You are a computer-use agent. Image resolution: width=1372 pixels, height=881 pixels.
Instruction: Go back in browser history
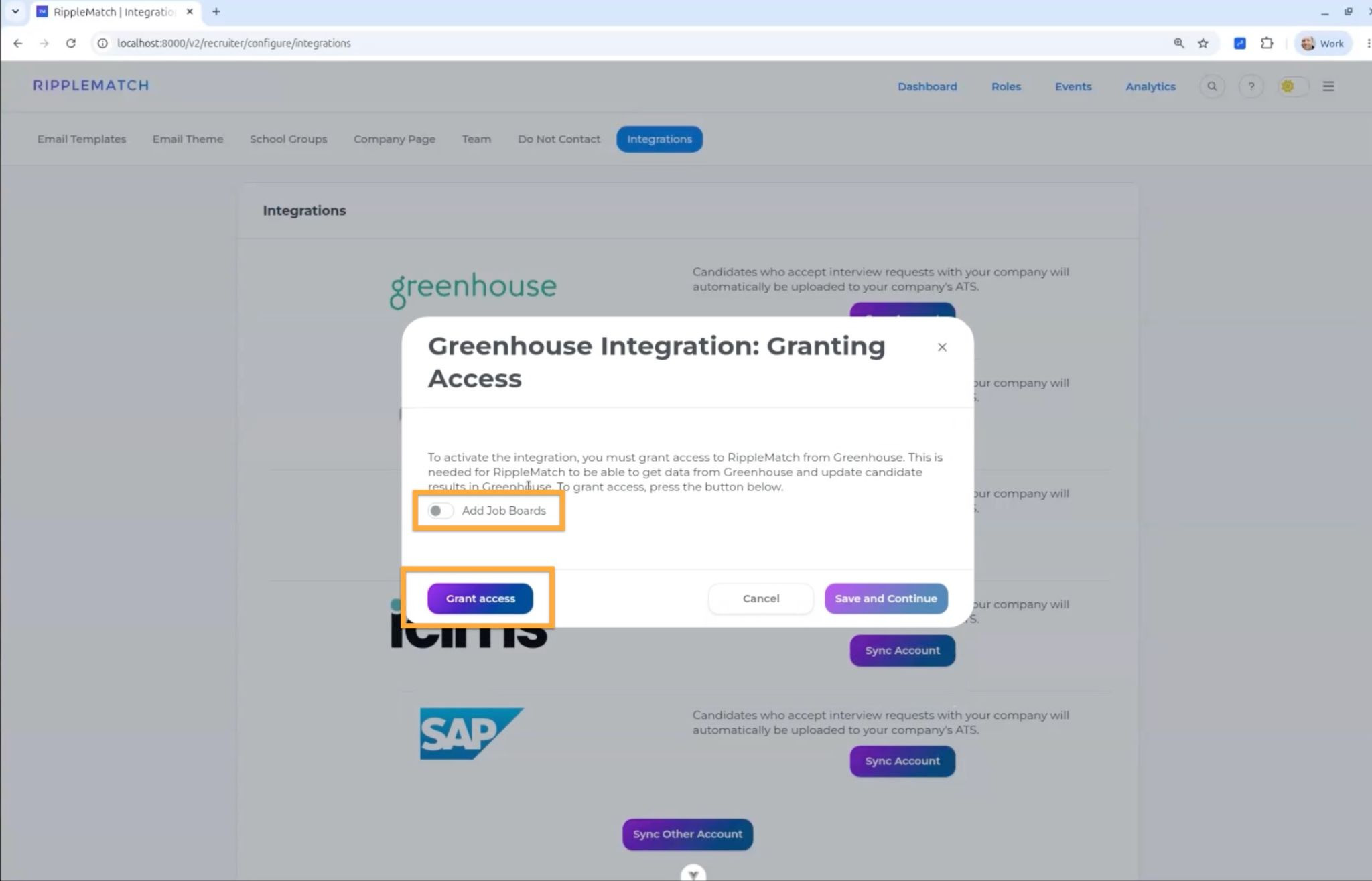pyautogui.click(x=18, y=43)
